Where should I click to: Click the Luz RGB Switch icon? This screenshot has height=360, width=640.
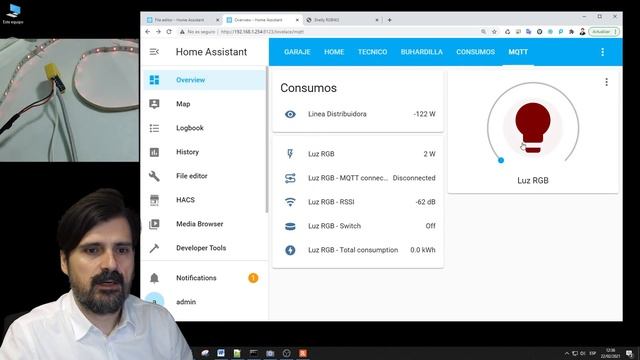click(290, 226)
